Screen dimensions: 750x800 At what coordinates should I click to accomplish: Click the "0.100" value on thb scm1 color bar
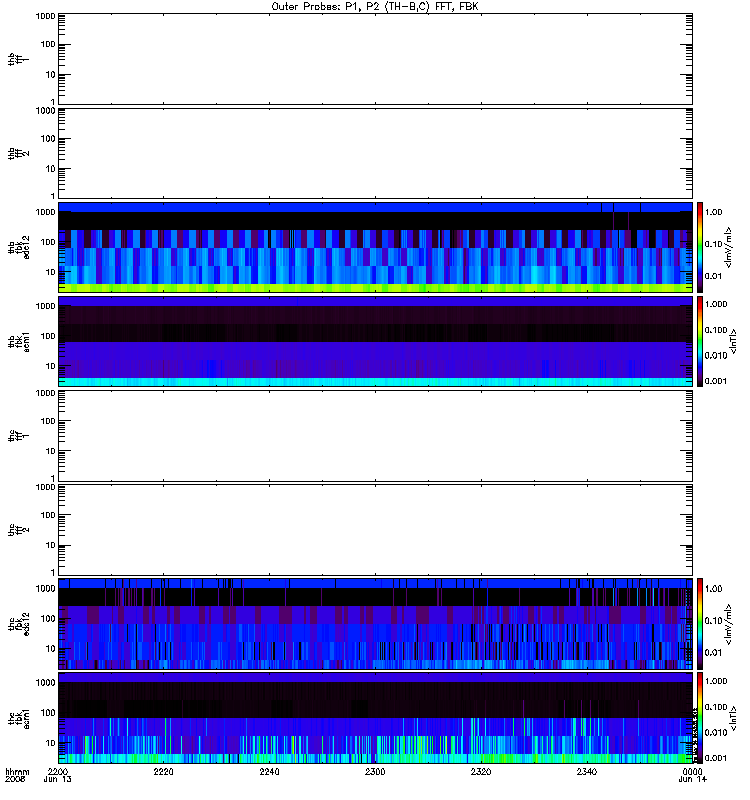coord(716,330)
